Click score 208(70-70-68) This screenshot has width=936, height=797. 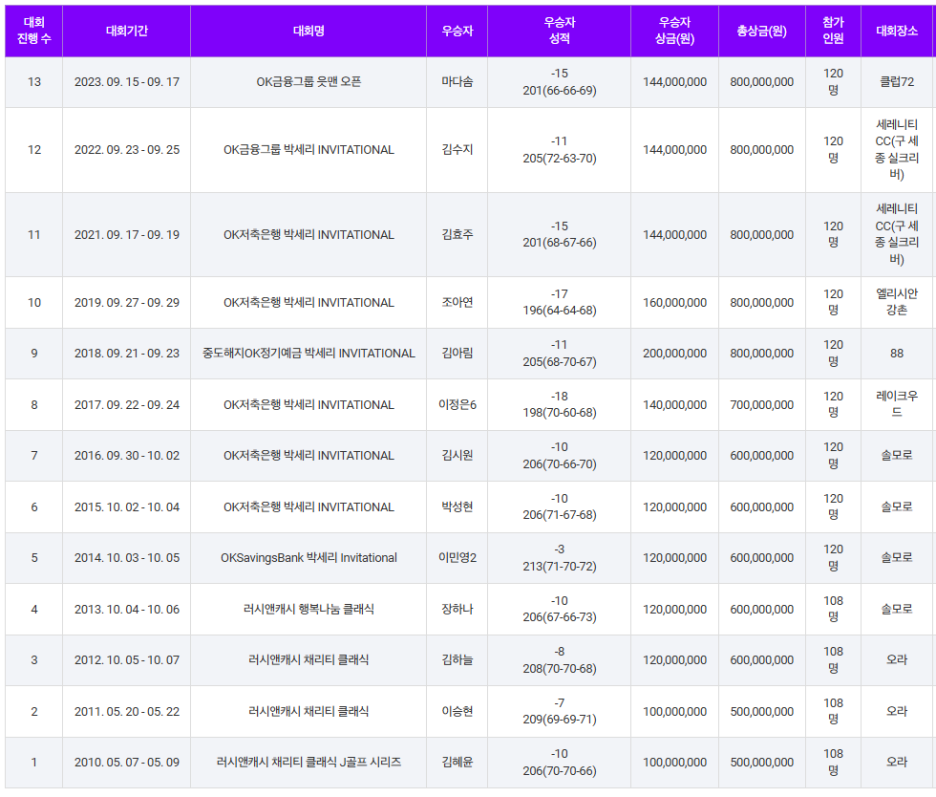coord(559,668)
